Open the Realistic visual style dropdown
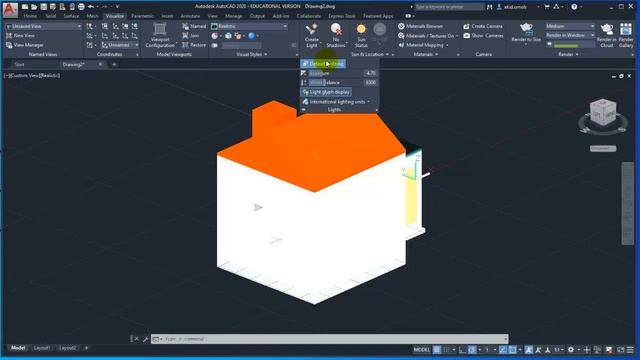 [x=249, y=26]
